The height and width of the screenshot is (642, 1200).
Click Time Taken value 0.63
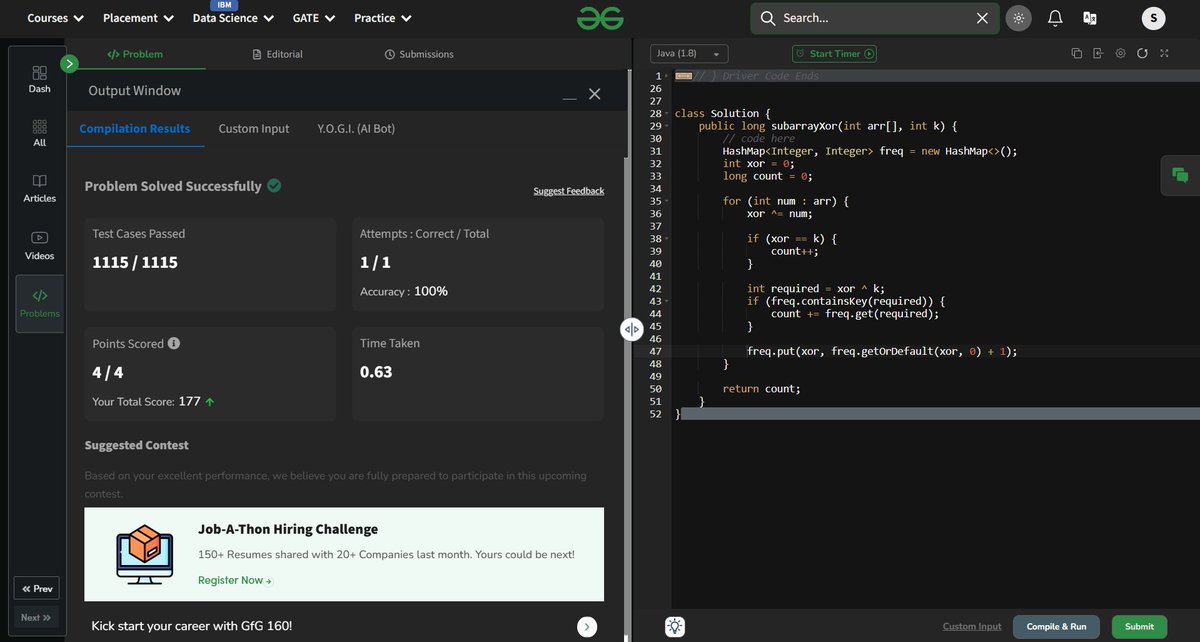[x=376, y=372]
